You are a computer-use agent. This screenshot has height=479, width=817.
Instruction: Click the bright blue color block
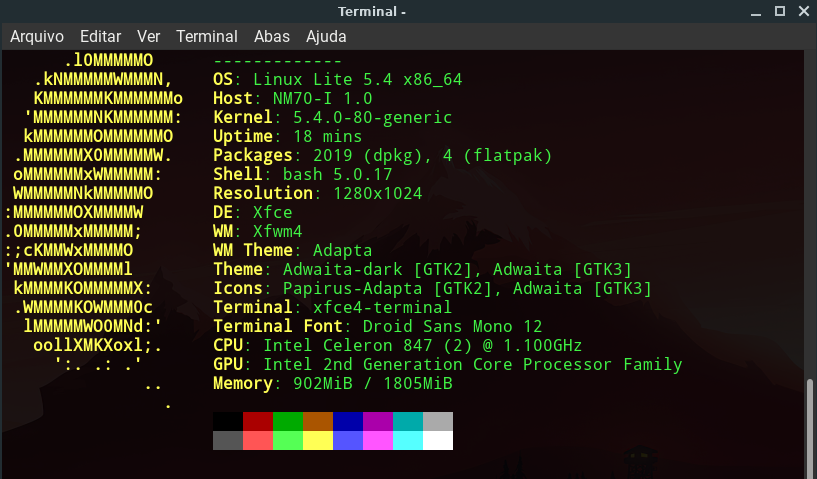(x=348, y=440)
